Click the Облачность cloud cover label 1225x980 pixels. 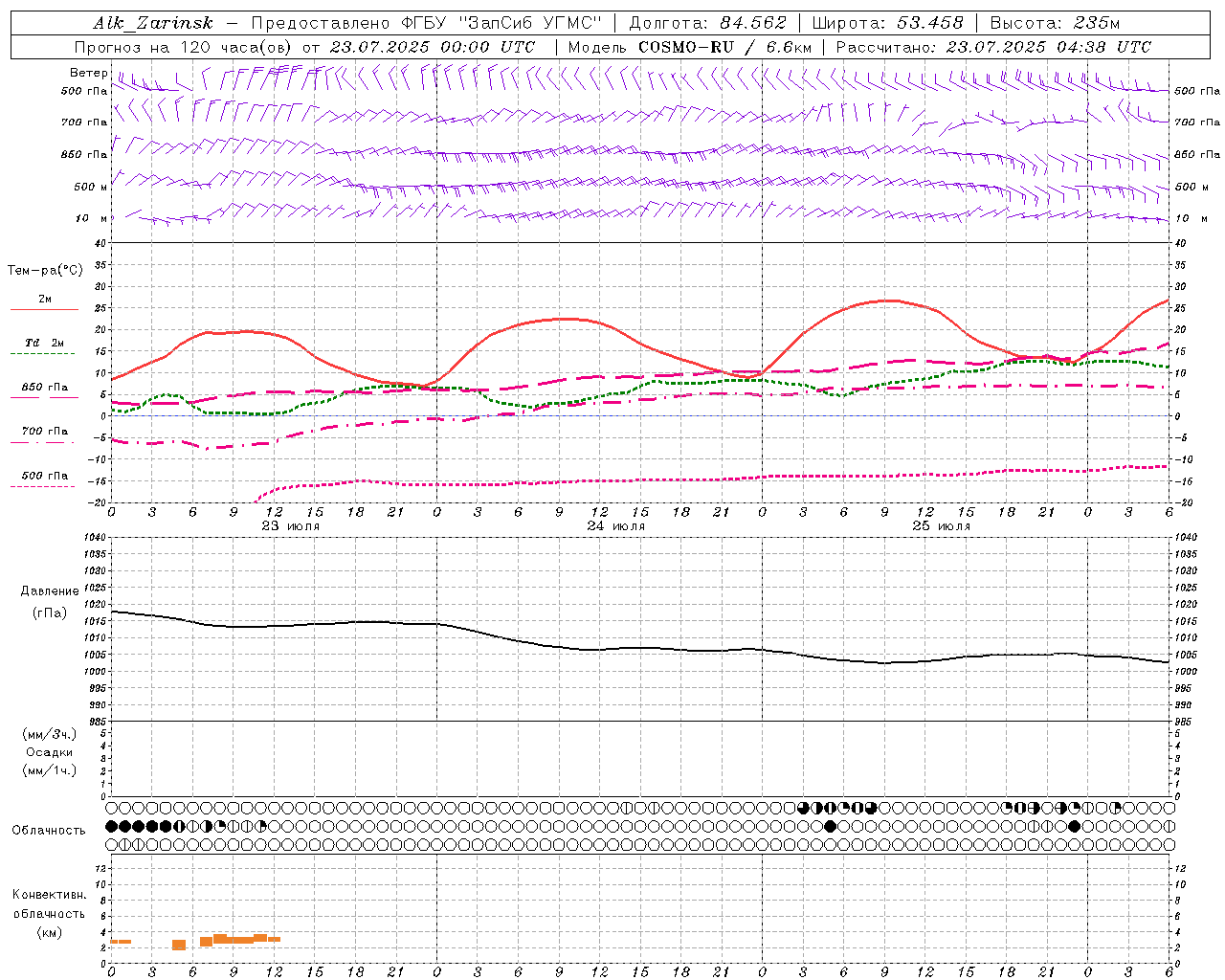(x=49, y=831)
